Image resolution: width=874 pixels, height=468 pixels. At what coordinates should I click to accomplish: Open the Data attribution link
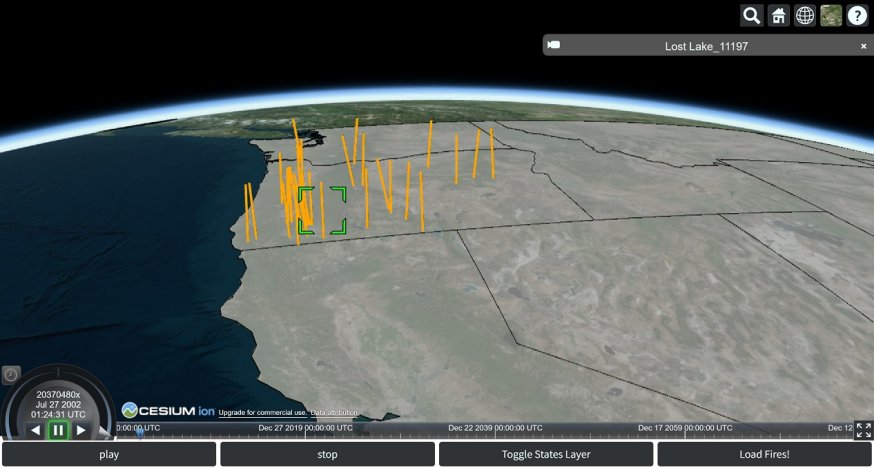click(x=333, y=413)
